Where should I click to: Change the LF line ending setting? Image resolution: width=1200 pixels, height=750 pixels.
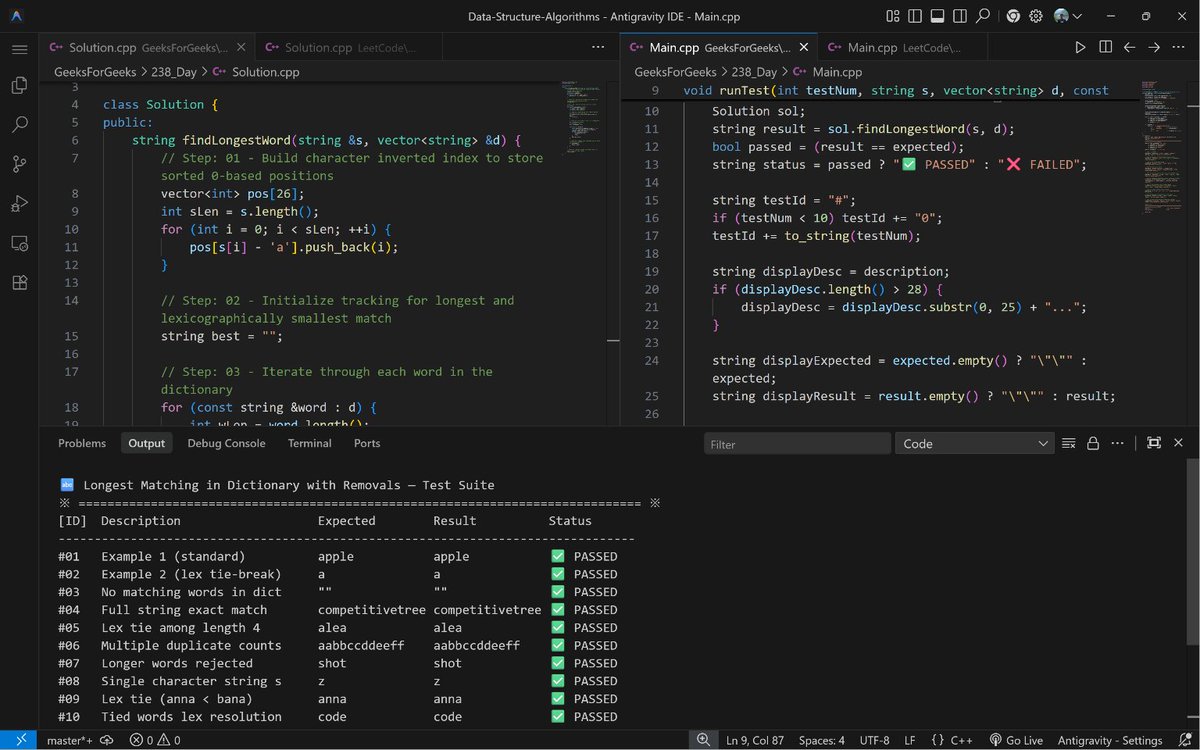(x=910, y=740)
